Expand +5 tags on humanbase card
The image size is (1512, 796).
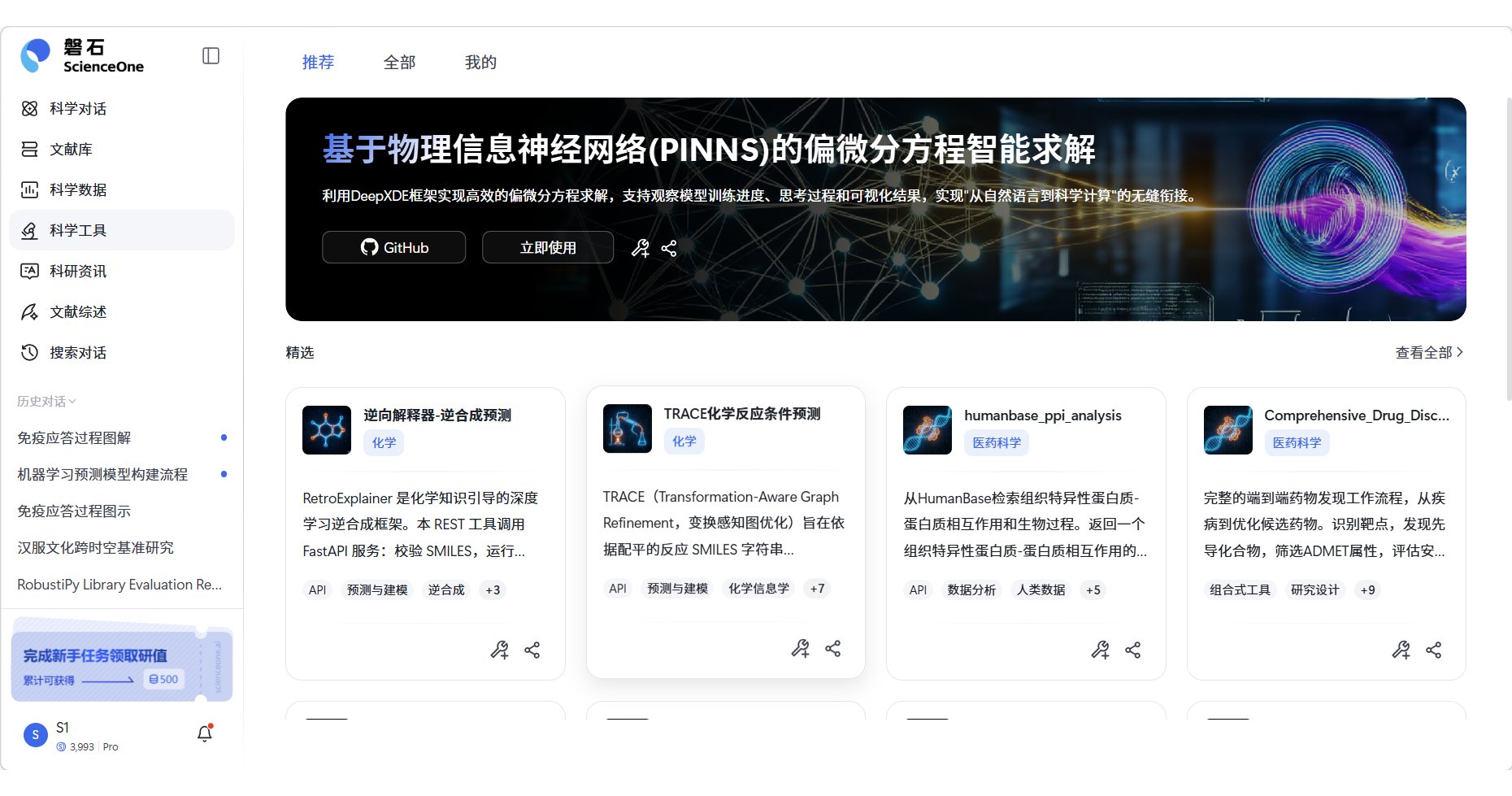[1093, 589]
